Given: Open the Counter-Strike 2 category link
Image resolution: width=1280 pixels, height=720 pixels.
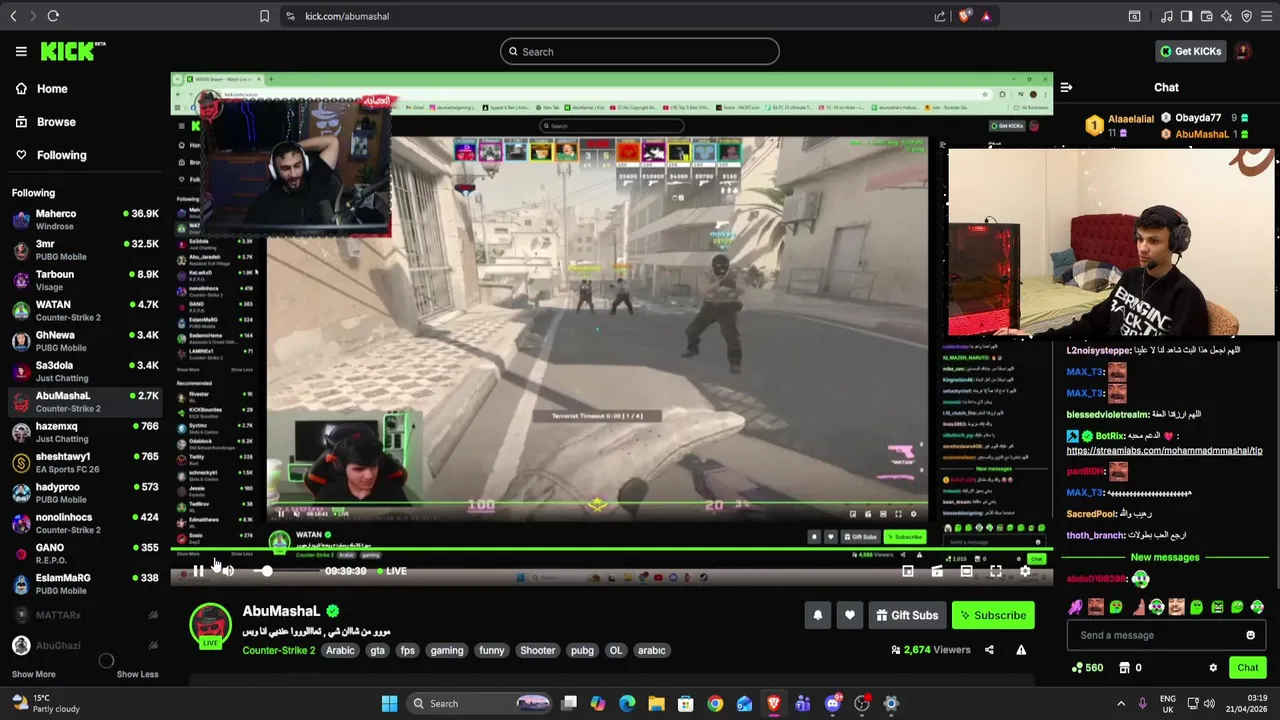Looking at the screenshot, I should click(278, 650).
